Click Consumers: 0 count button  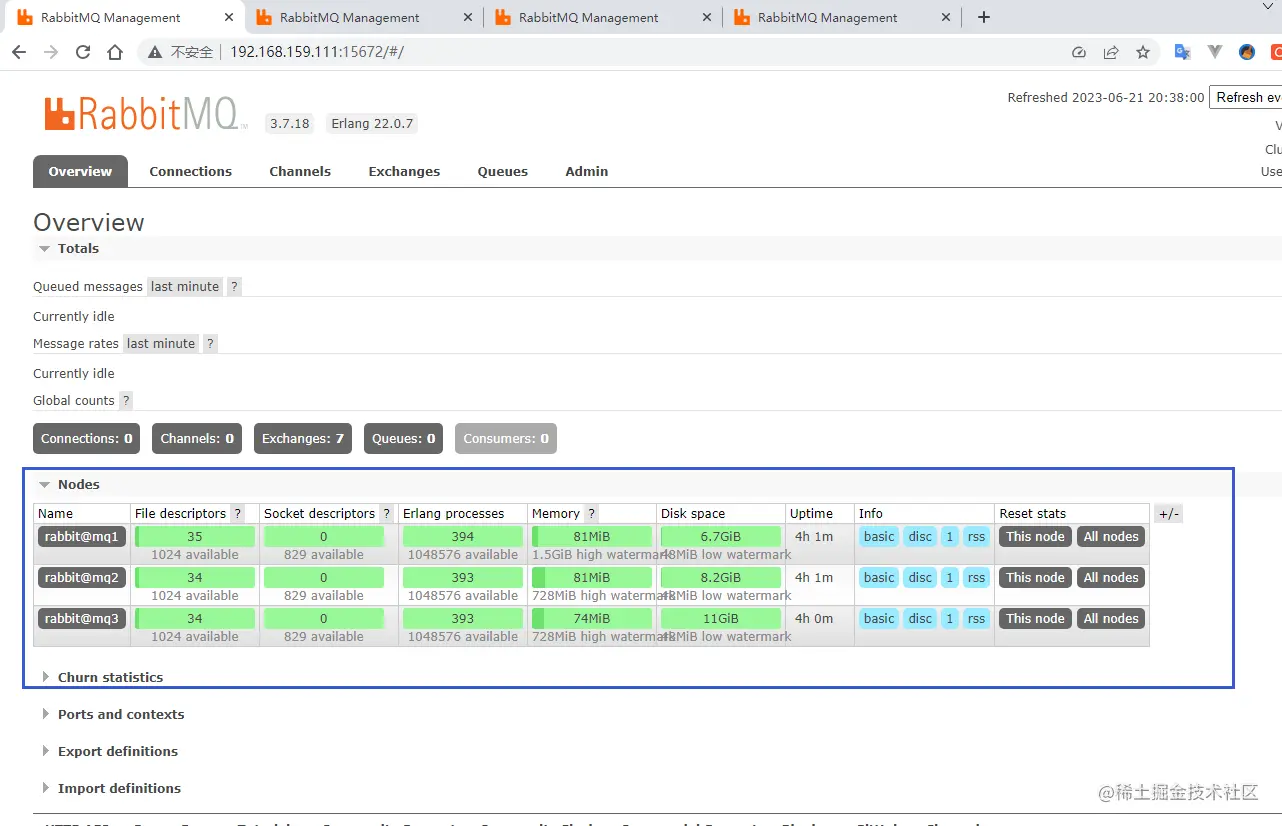(x=506, y=439)
